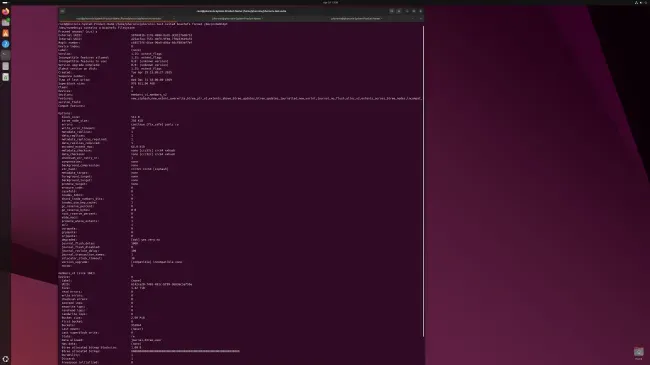Open the clock calendar in top bar

click(x=330, y=2)
